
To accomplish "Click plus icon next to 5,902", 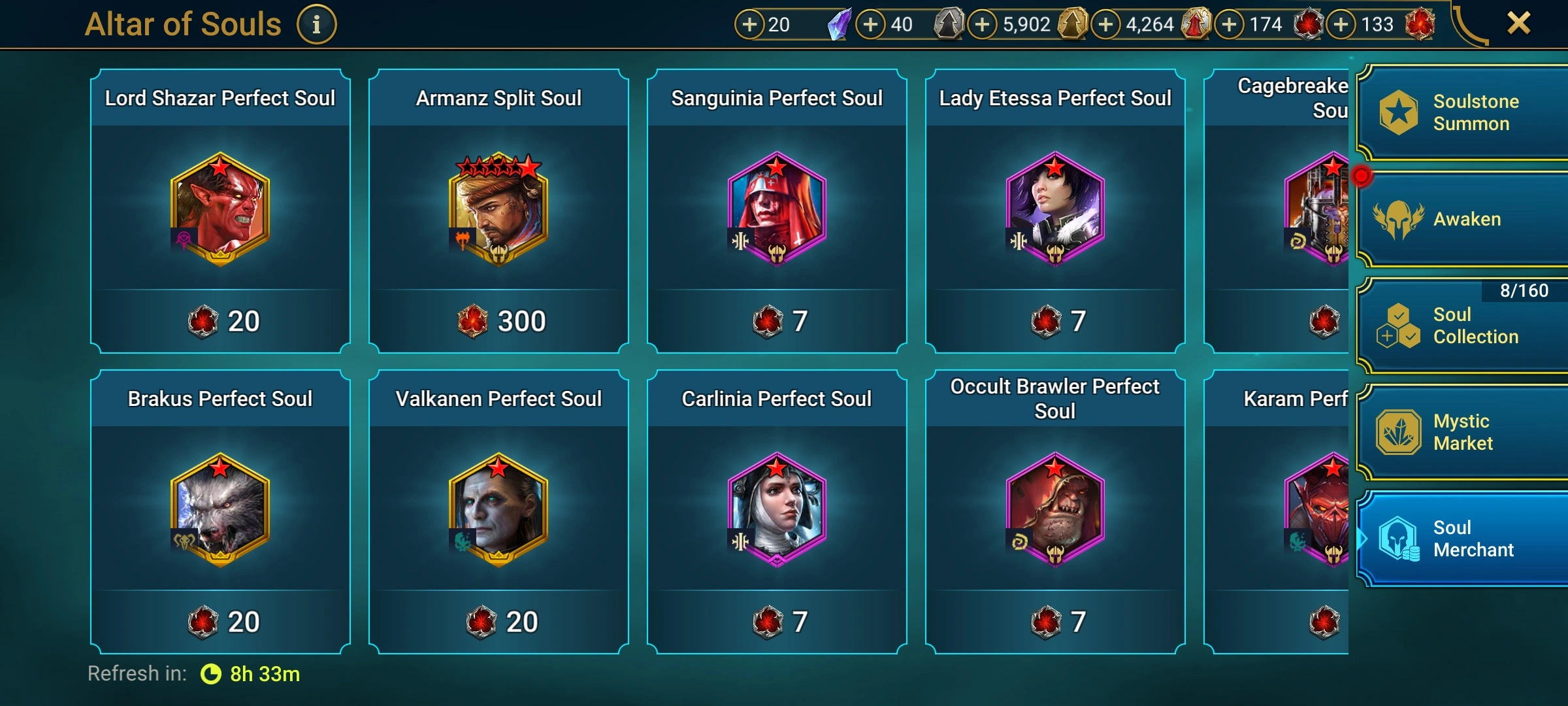I will click(982, 24).
